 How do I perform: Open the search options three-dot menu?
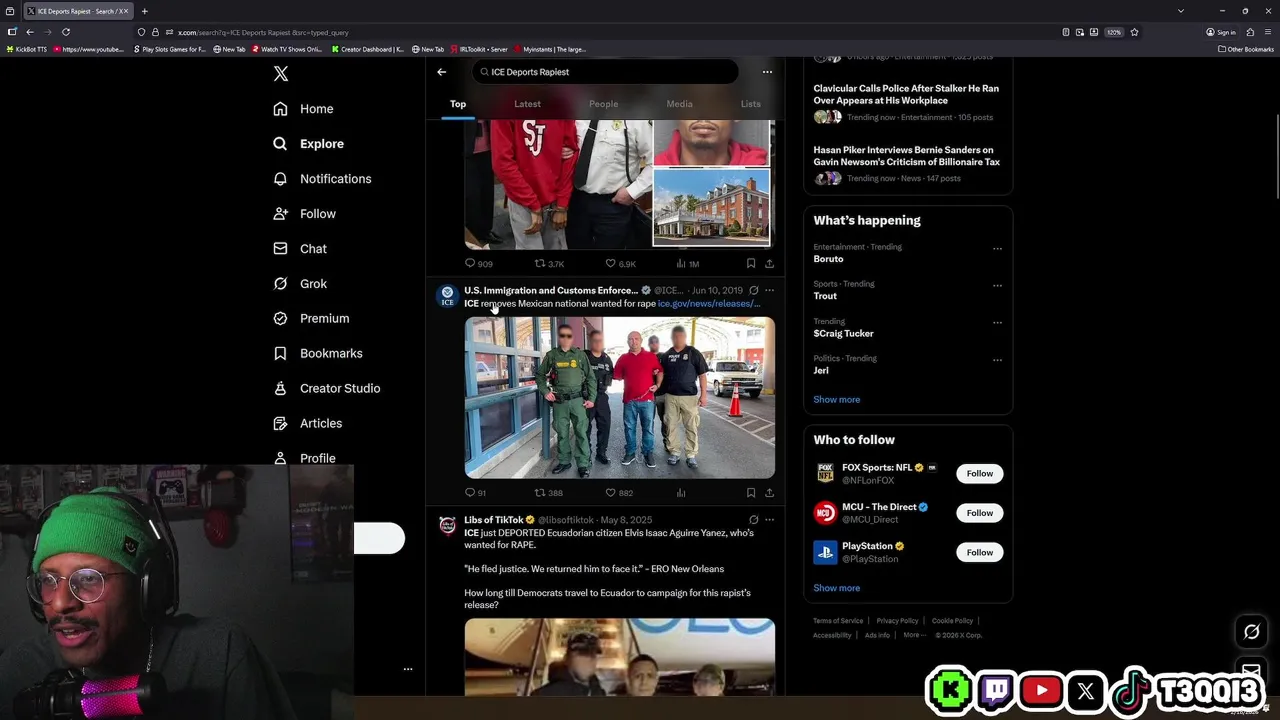pyautogui.click(x=767, y=72)
